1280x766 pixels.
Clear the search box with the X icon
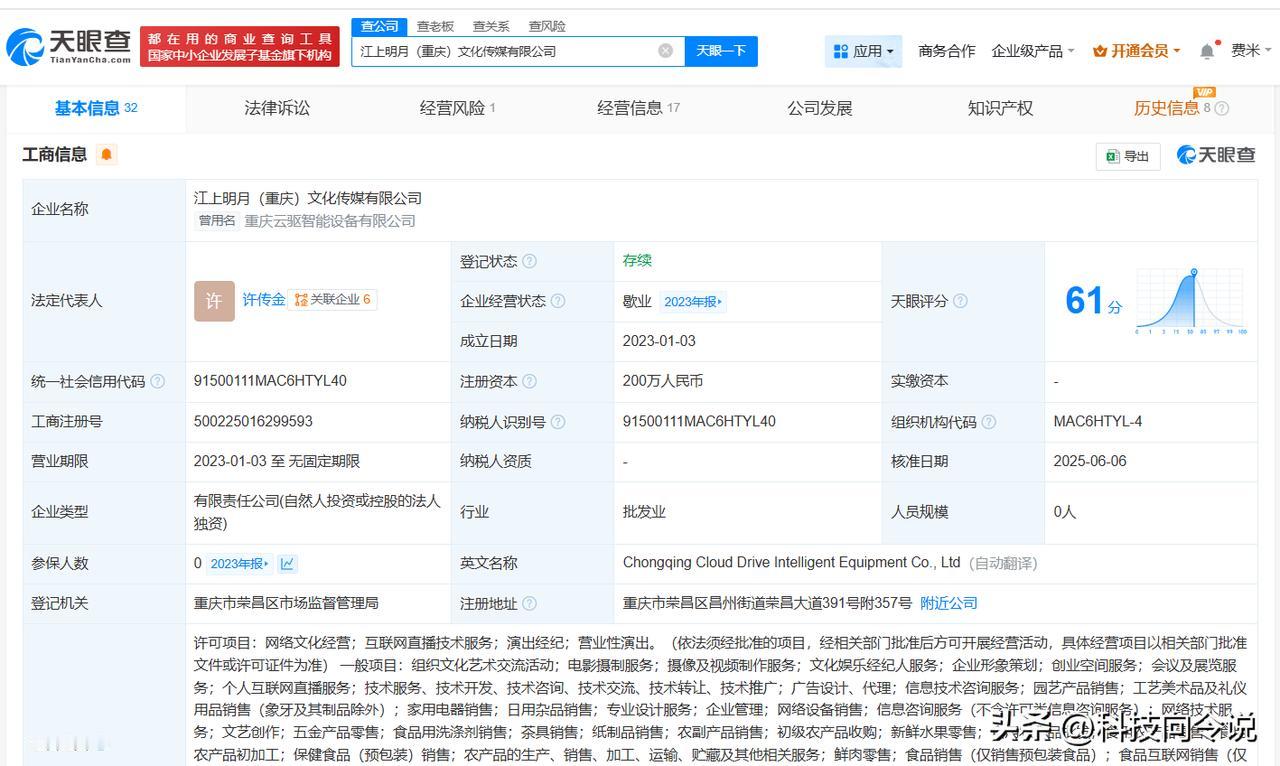(x=665, y=51)
